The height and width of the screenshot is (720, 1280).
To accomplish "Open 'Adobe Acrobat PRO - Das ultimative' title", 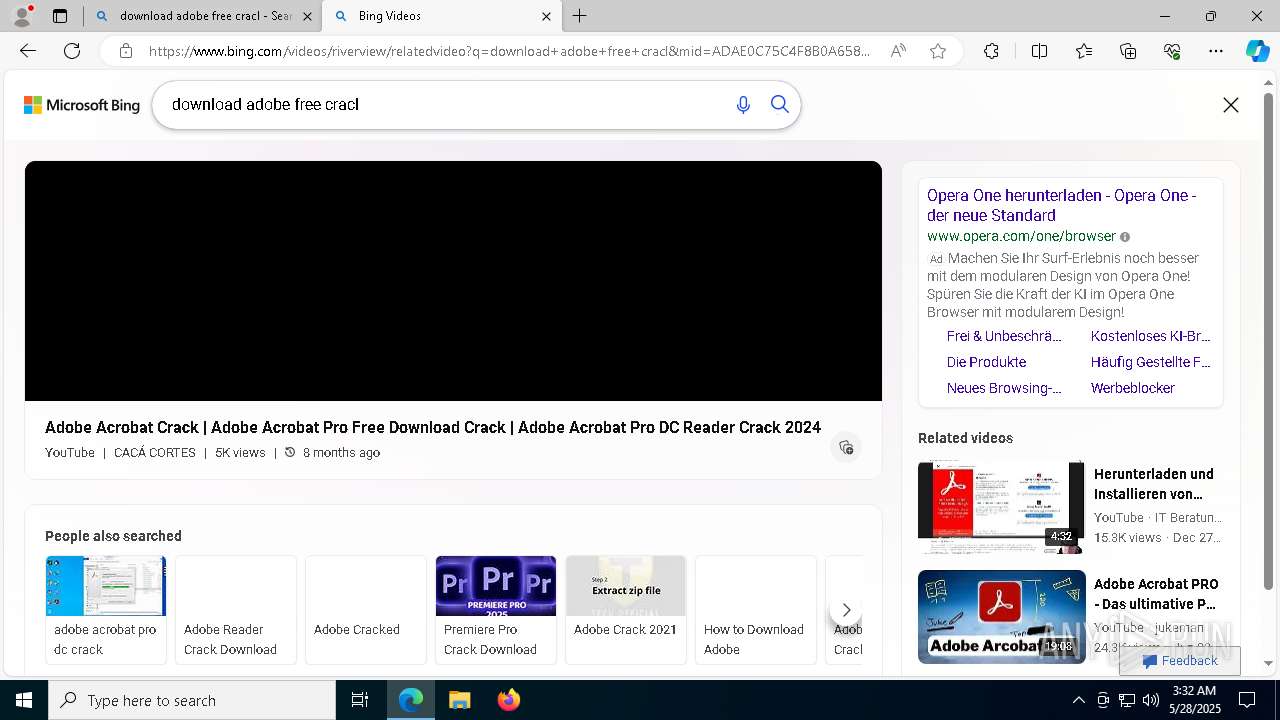I will tap(1155, 594).
